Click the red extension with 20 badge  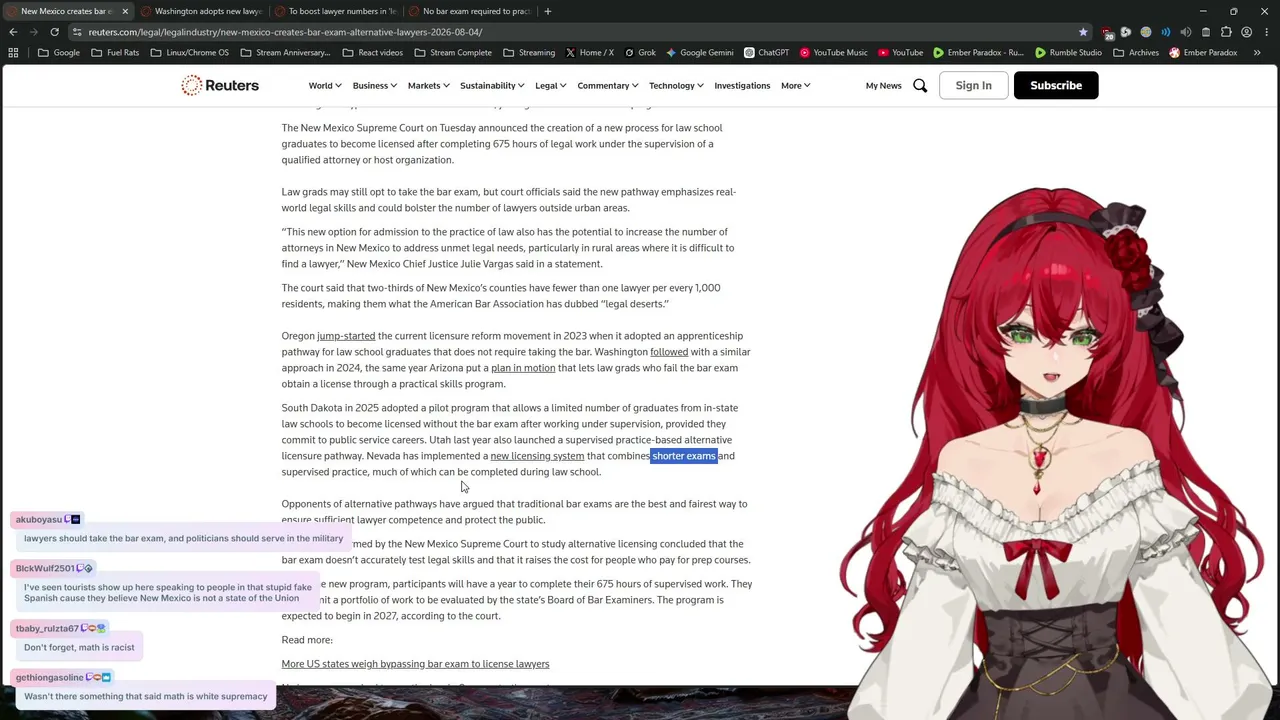[x=1107, y=32]
